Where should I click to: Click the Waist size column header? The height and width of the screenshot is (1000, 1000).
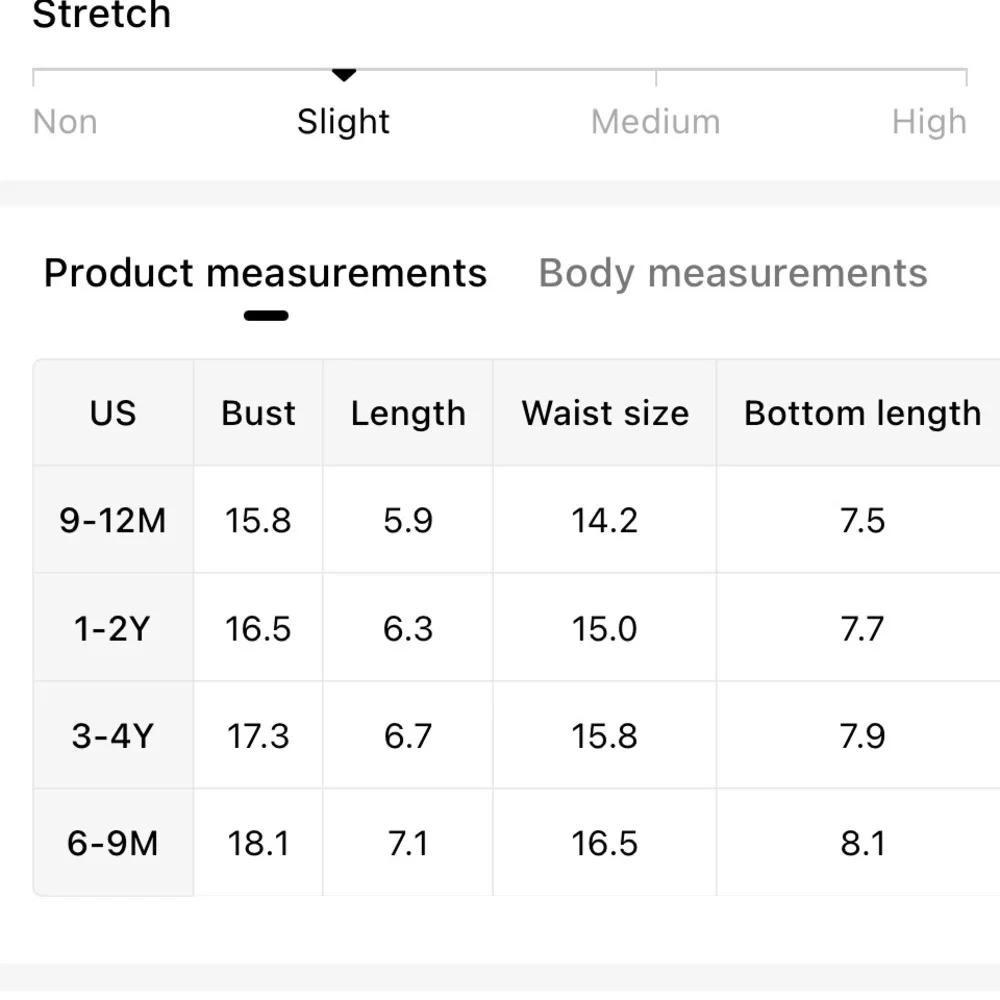[605, 413]
